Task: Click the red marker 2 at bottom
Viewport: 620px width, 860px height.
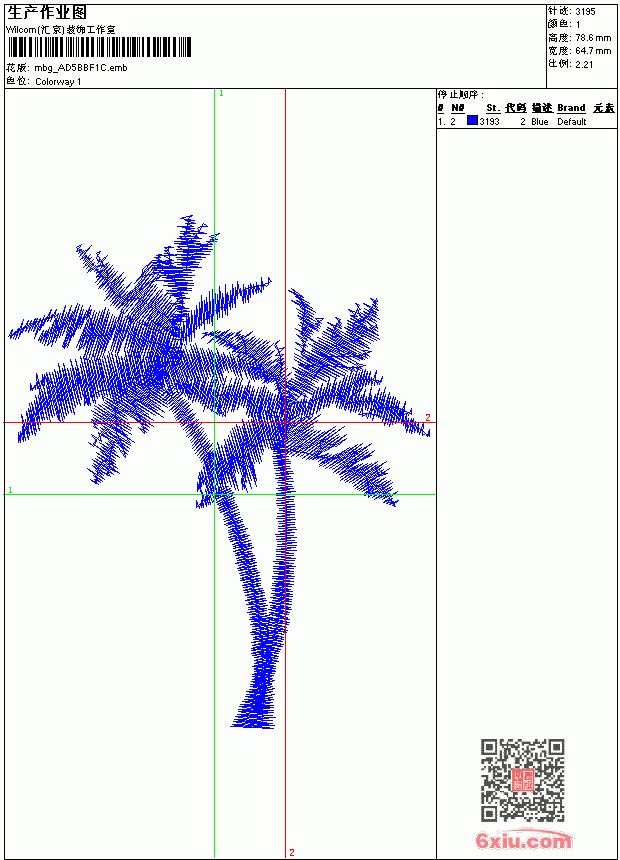Action: (292, 852)
